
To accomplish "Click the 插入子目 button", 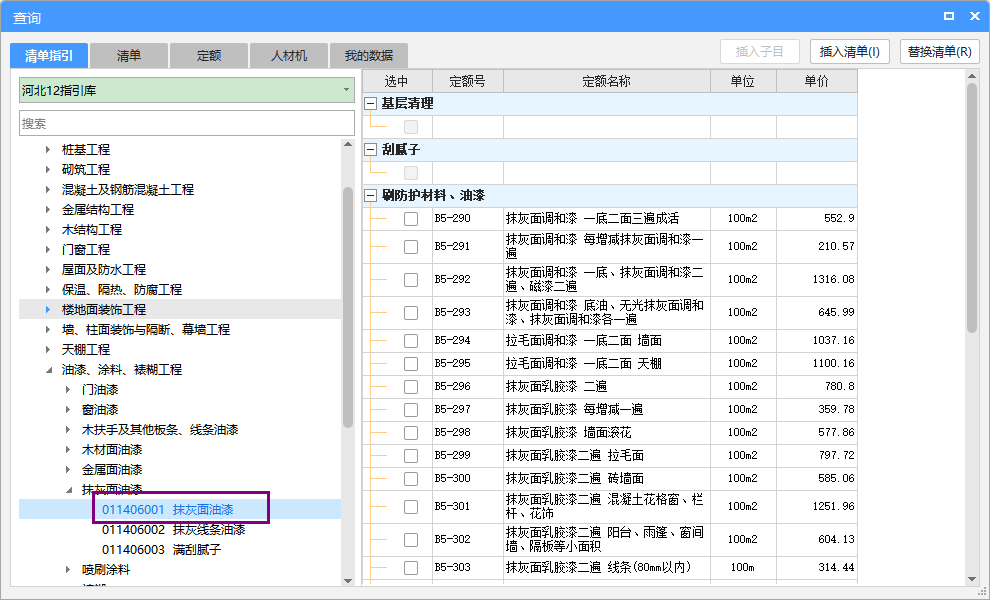I will point(760,52).
